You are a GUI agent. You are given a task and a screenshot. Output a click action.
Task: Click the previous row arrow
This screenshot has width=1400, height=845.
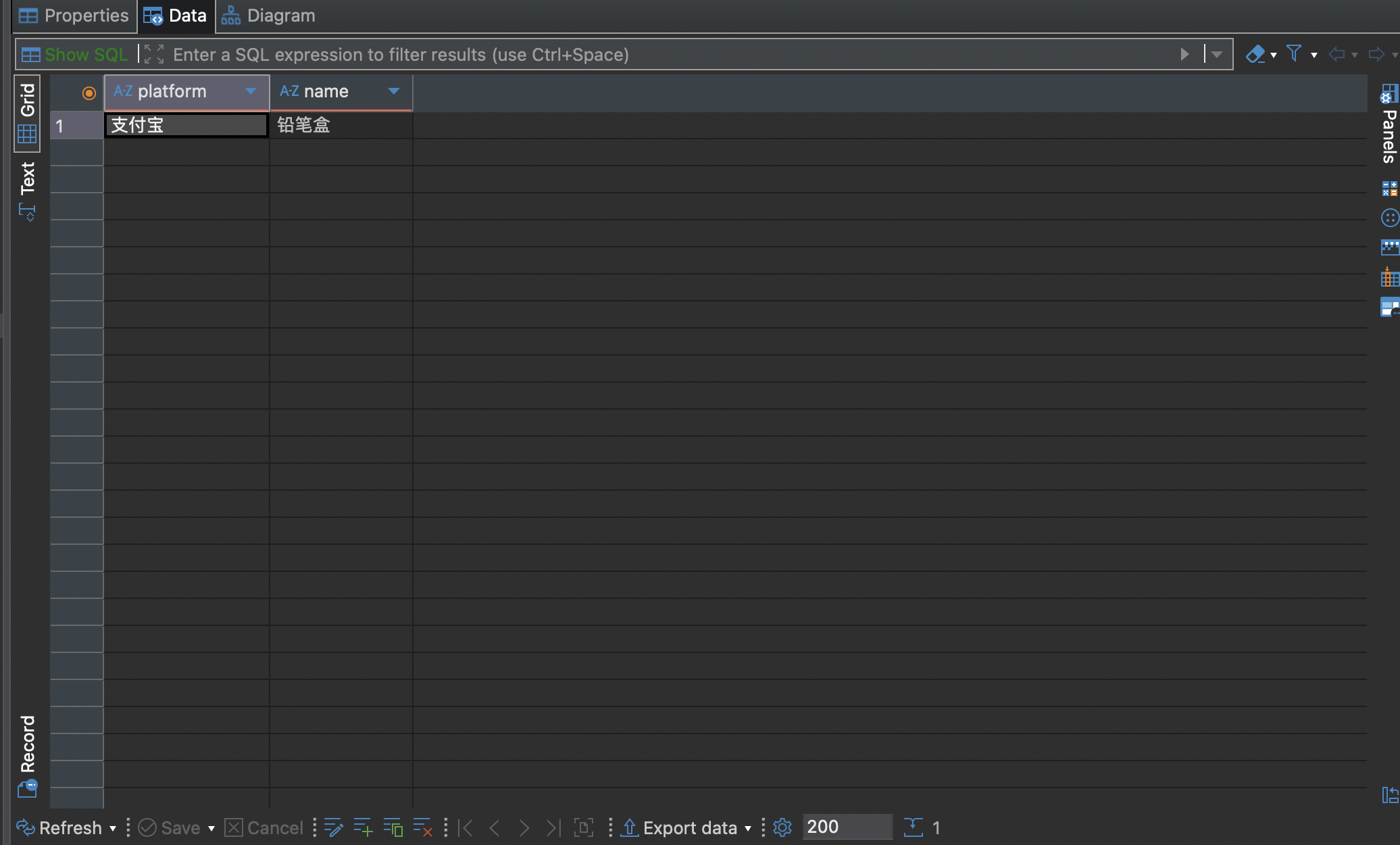coord(495,827)
